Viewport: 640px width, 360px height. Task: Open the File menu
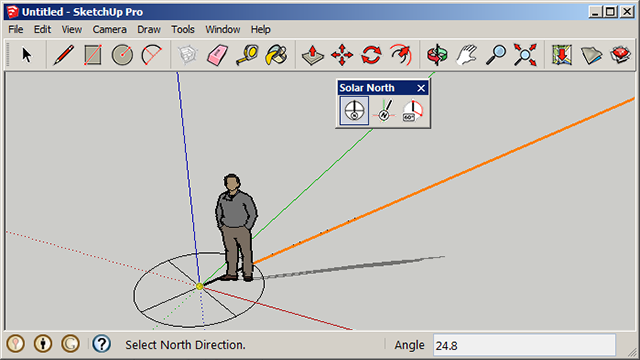pyautogui.click(x=16, y=29)
